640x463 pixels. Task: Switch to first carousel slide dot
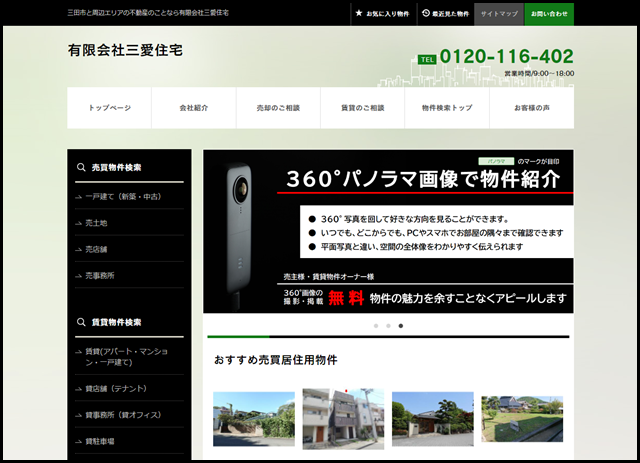[x=376, y=326]
